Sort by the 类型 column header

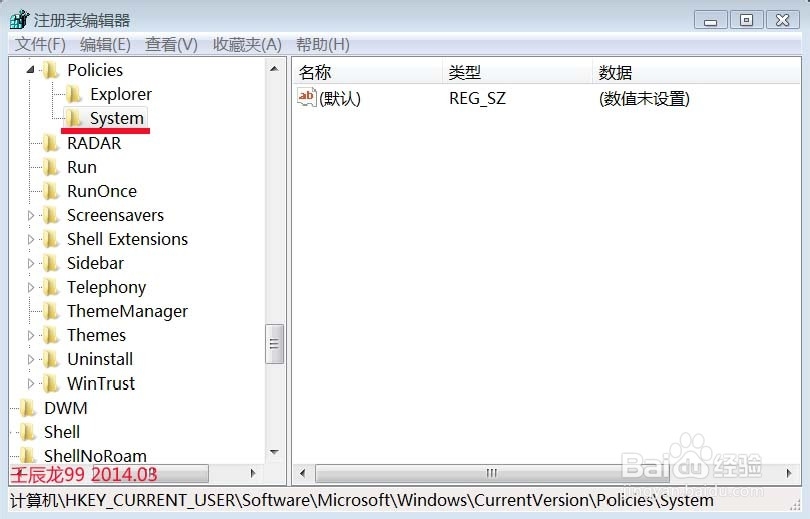tap(518, 72)
